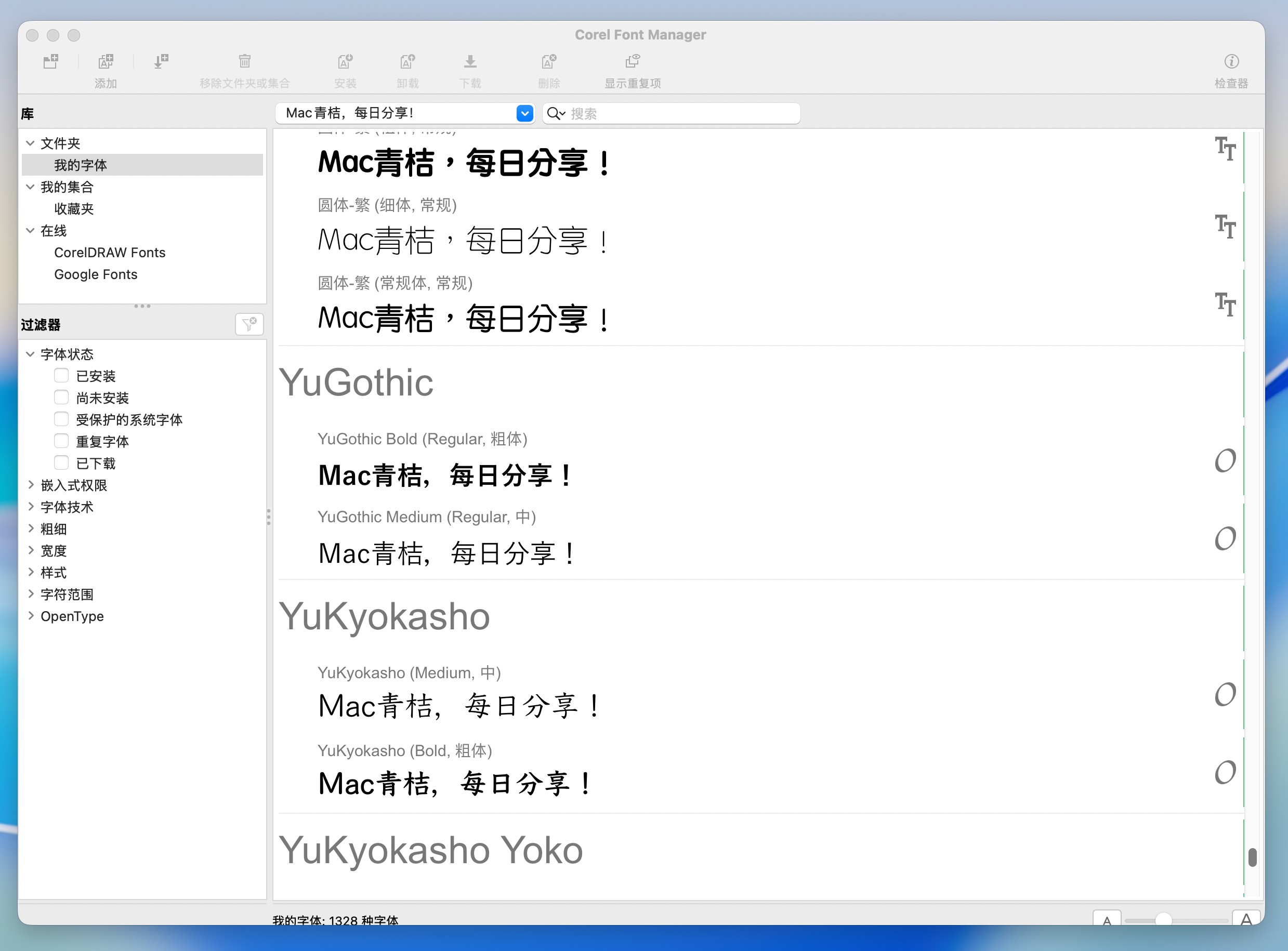
Task: Check the 尚未安装 filter
Action: tap(62, 397)
